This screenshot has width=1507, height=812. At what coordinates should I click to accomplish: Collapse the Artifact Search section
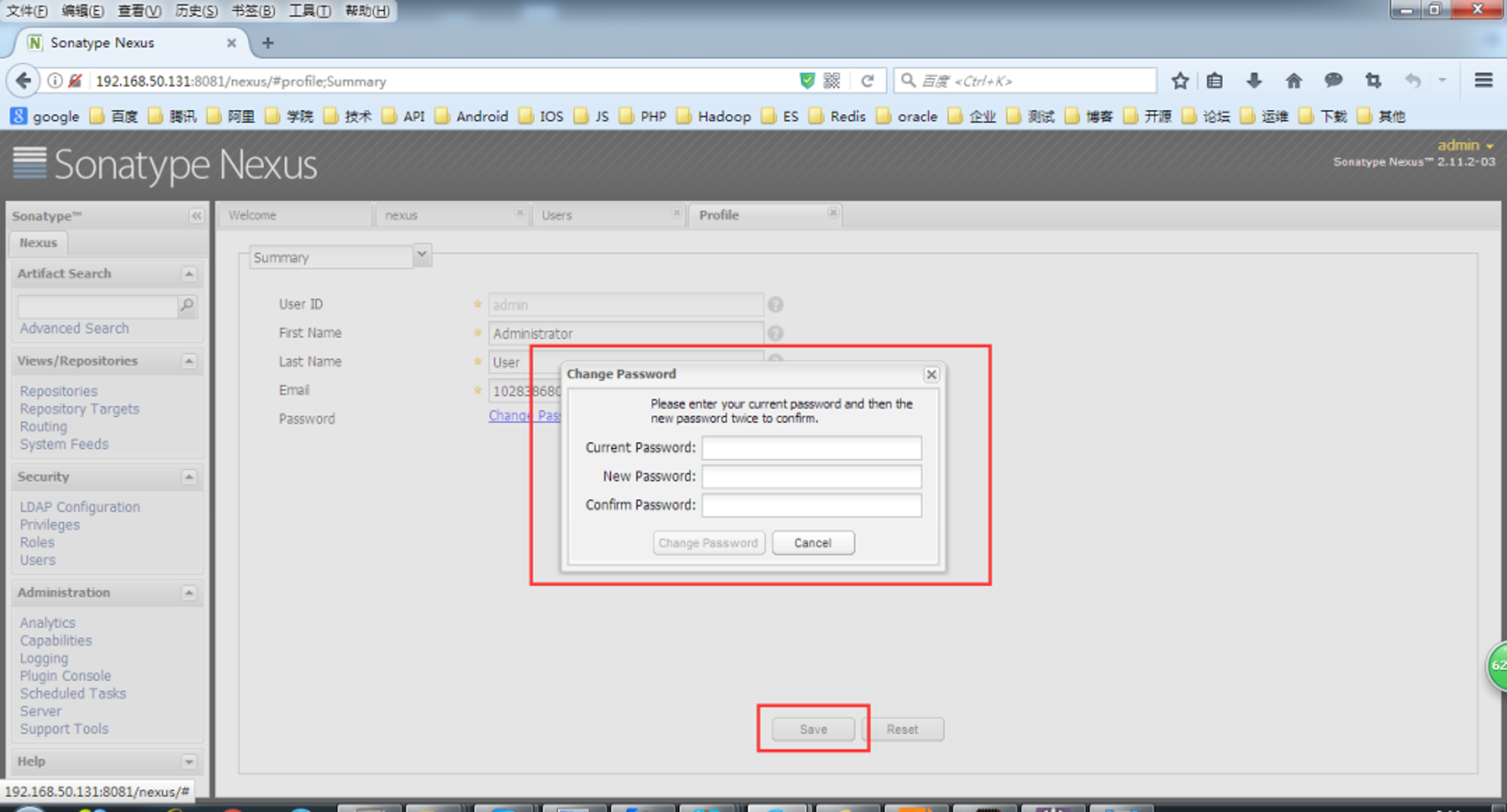189,274
